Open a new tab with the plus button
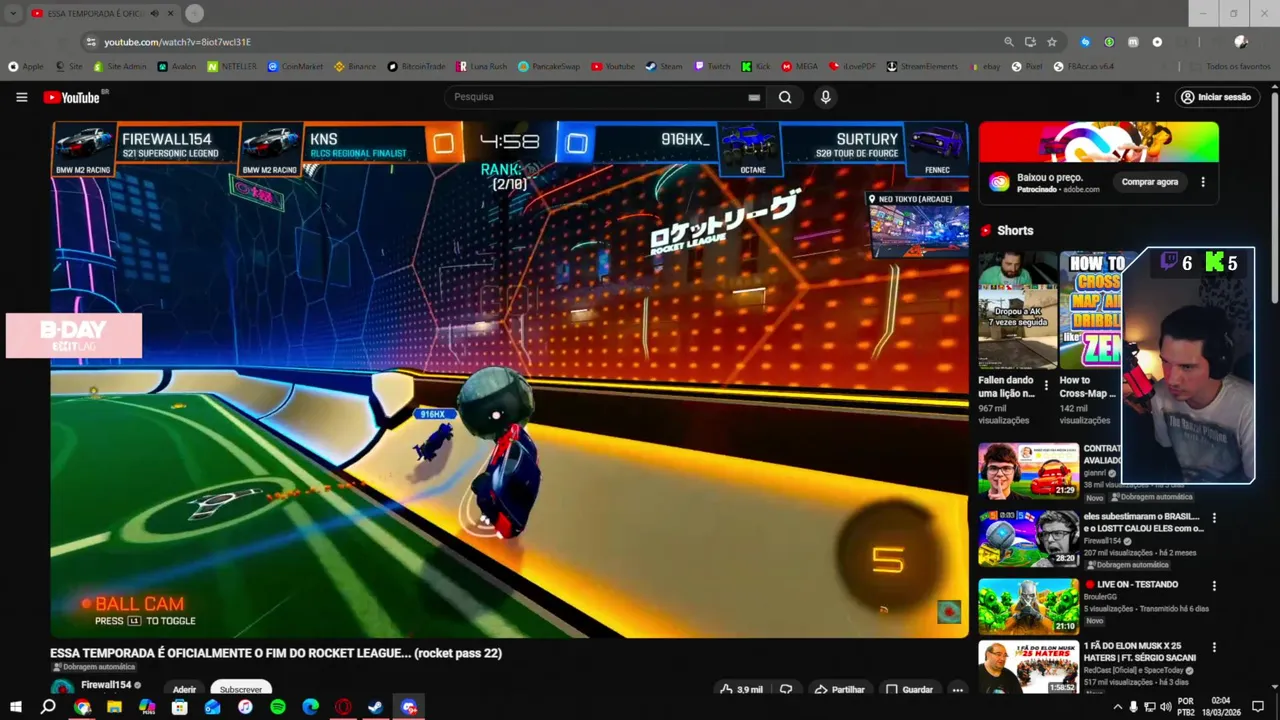The height and width of the screenshot is (720, 1280). coord(194,13)
